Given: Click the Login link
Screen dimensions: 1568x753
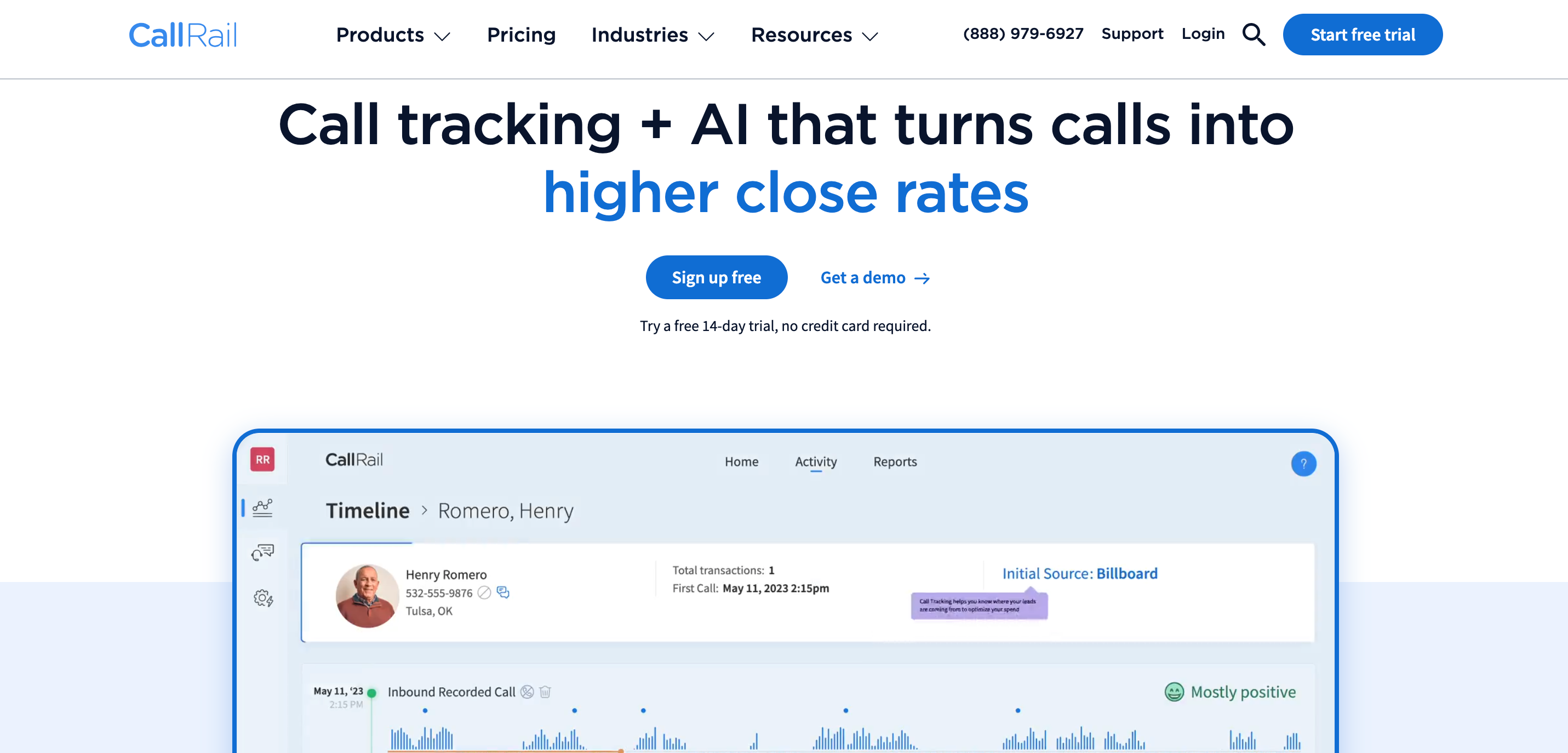Looking at the screenshot, I should (1202, 33).
